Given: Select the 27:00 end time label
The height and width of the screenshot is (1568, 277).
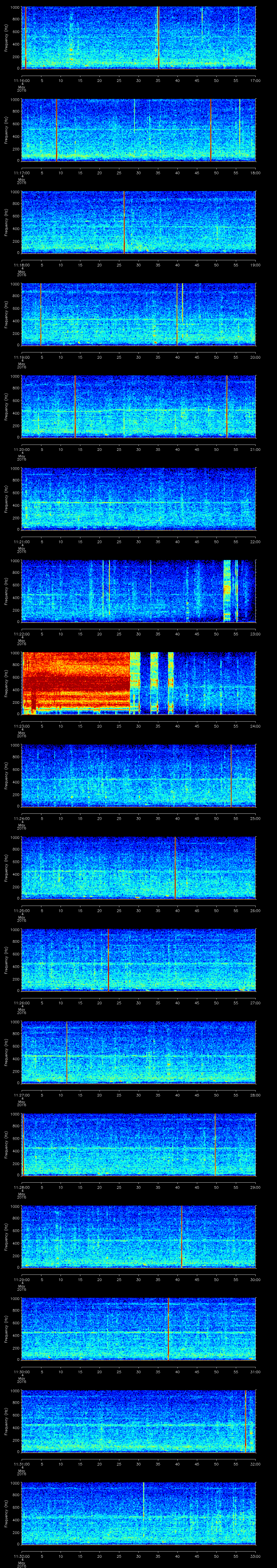Looking at the screenshot, I should [x=255, y=1003].
